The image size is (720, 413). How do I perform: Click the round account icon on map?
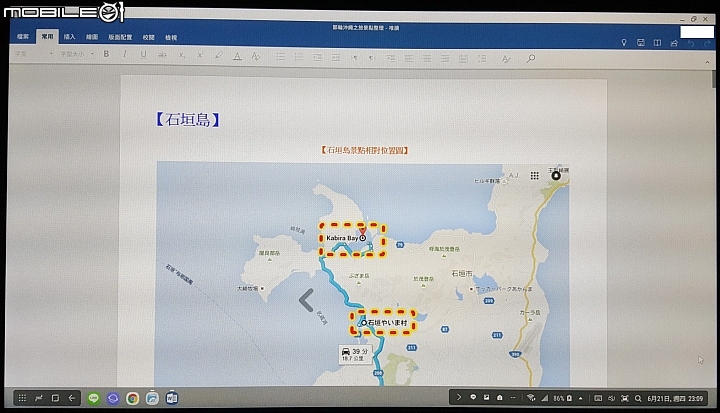556,175
